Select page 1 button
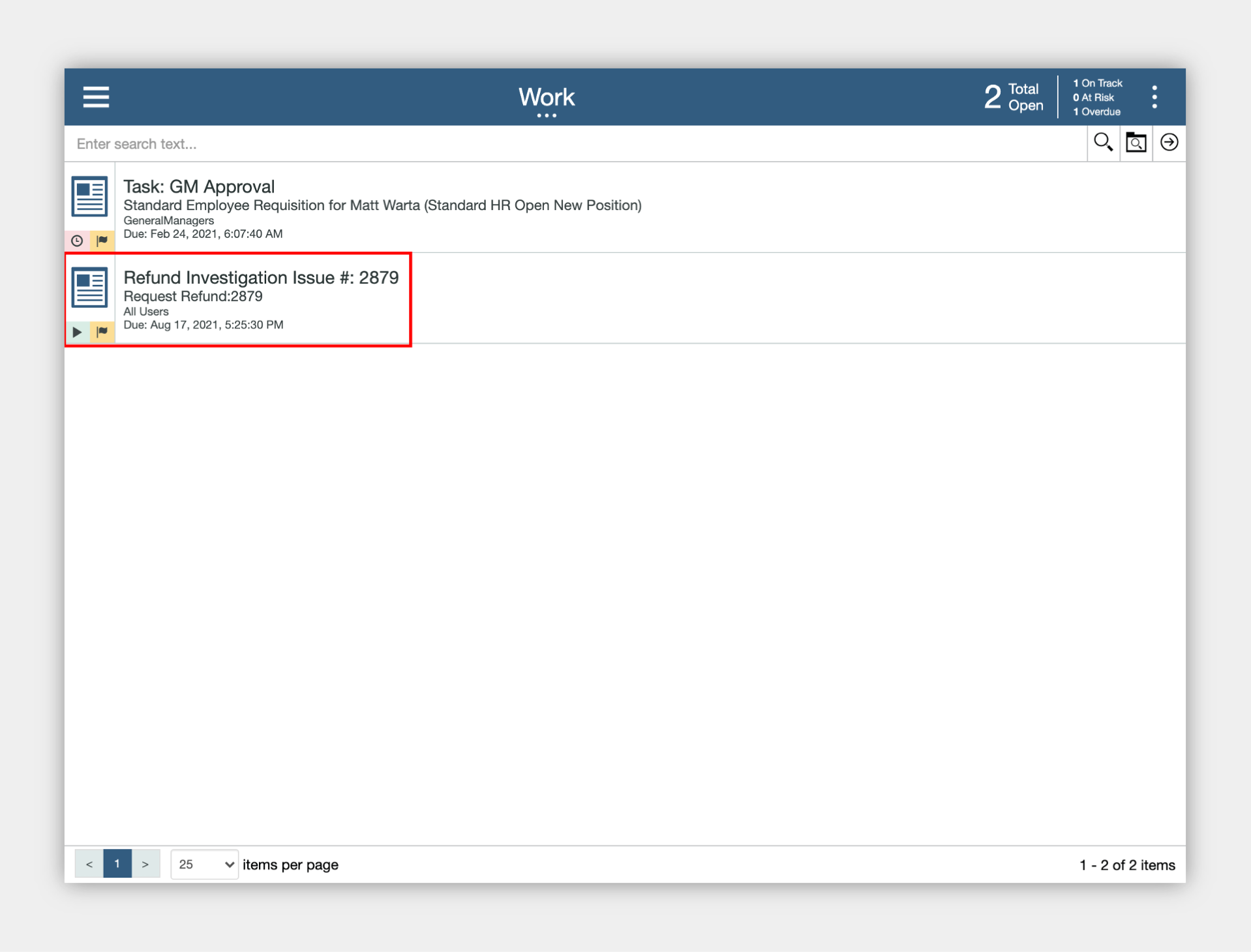This screenshot has width=1251, height=952. (x=117, y=864)
